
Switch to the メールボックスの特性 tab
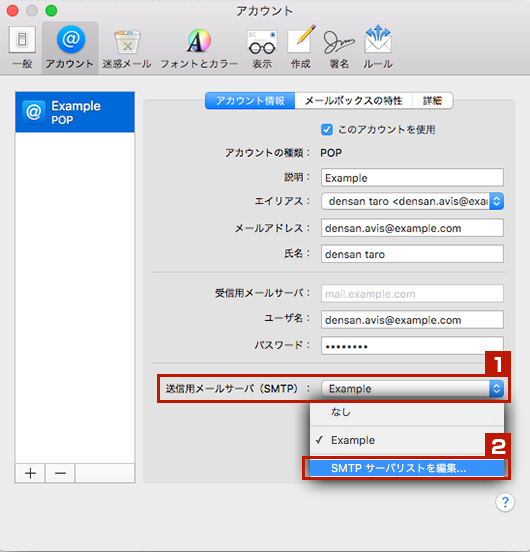click(x=354, y=101)
